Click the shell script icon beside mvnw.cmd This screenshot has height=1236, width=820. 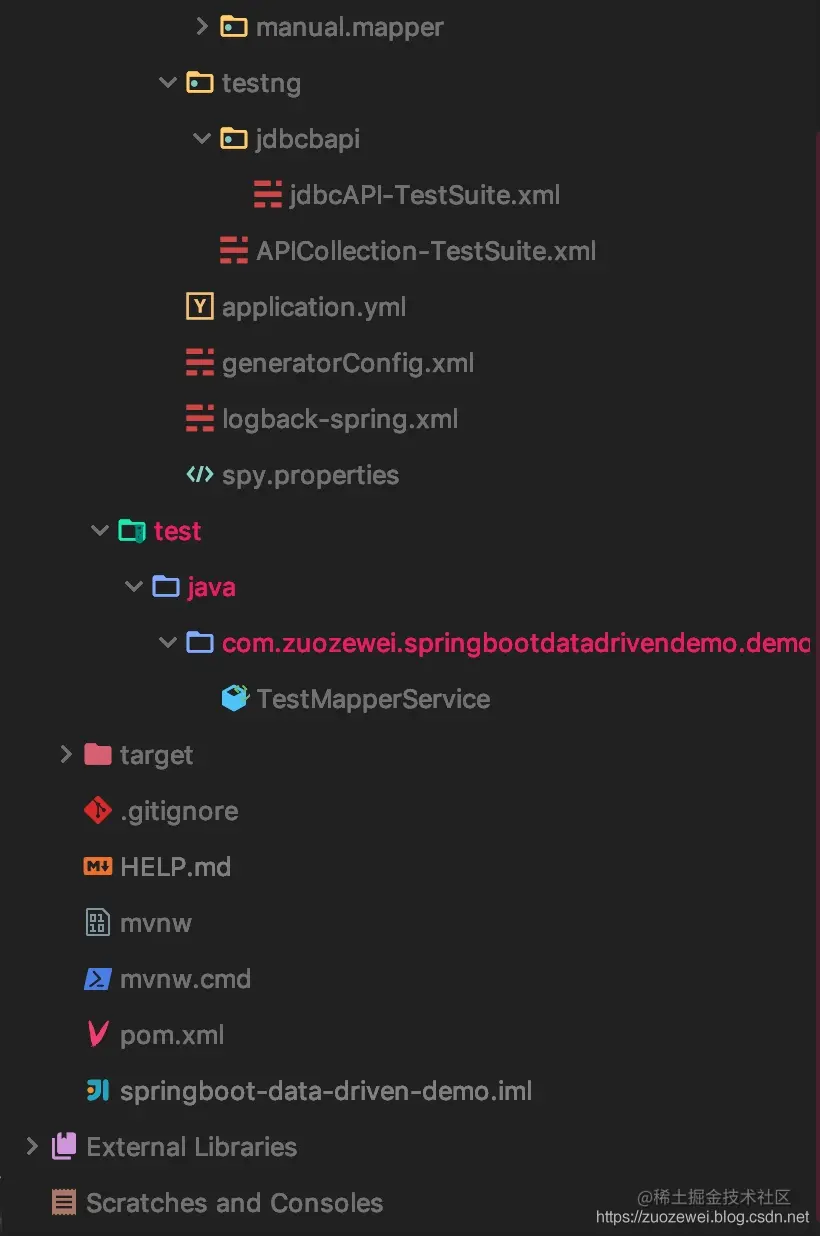point(98,978)
